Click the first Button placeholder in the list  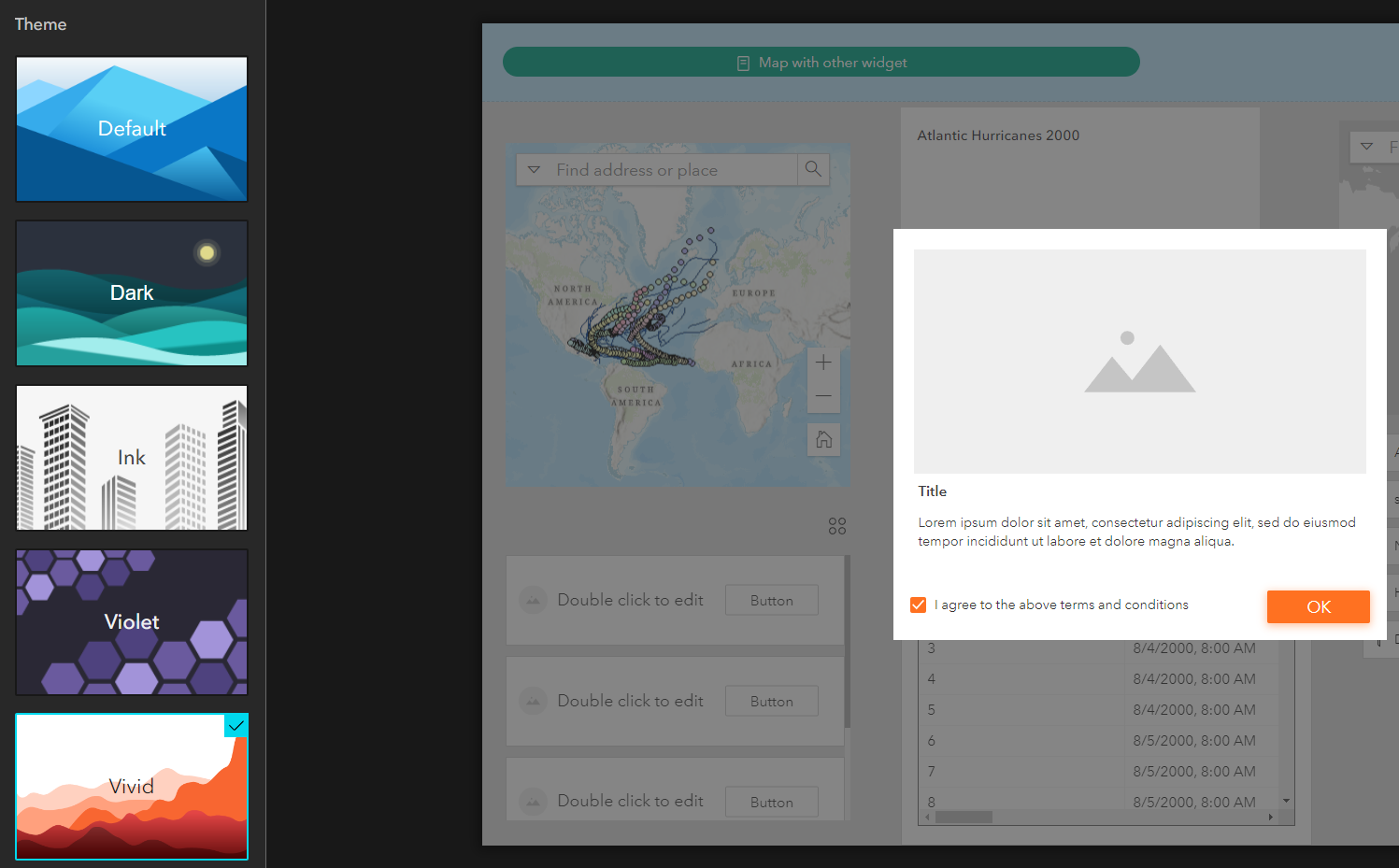(x=771, y=600)
